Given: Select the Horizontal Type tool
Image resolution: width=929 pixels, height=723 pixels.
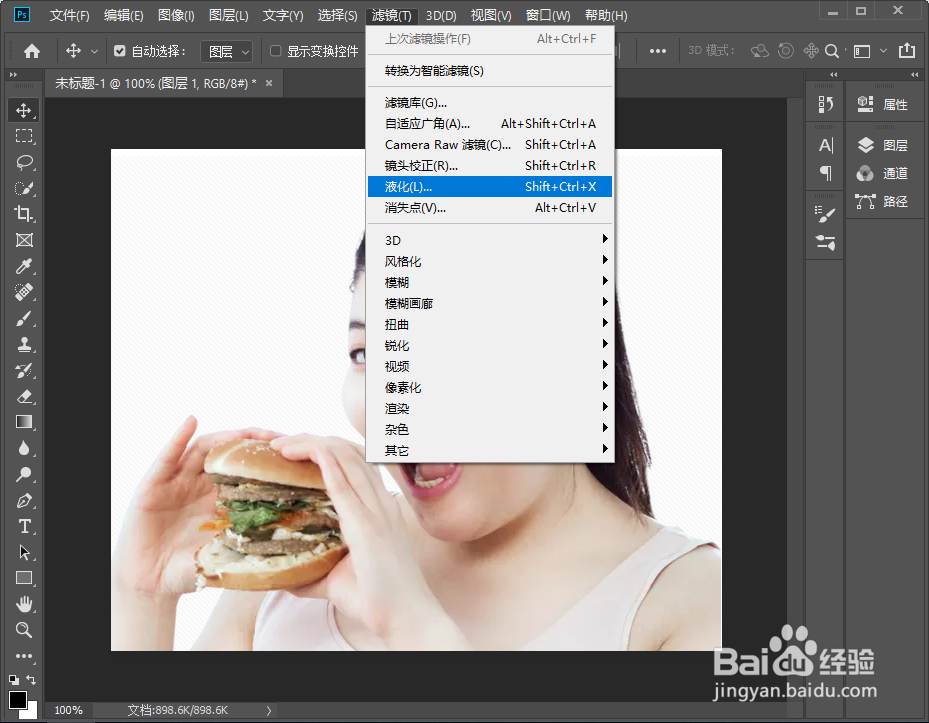Looking at the screenshot, I should [x=23, y=527].
